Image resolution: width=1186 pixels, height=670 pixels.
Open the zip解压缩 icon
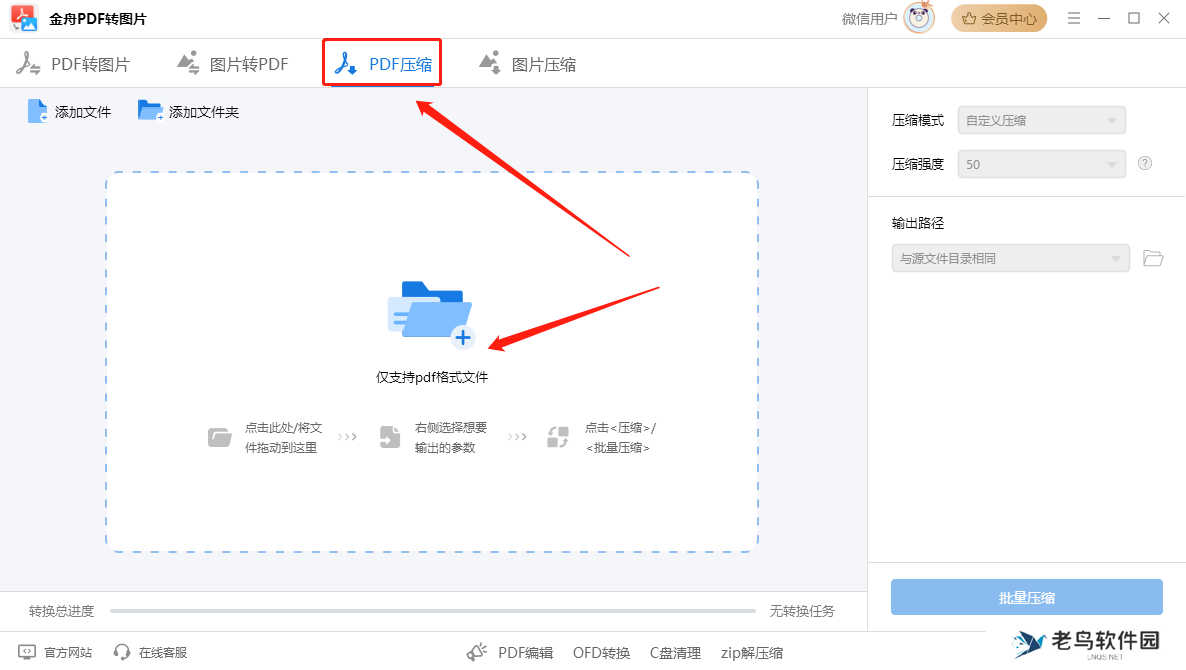[752, 651]
